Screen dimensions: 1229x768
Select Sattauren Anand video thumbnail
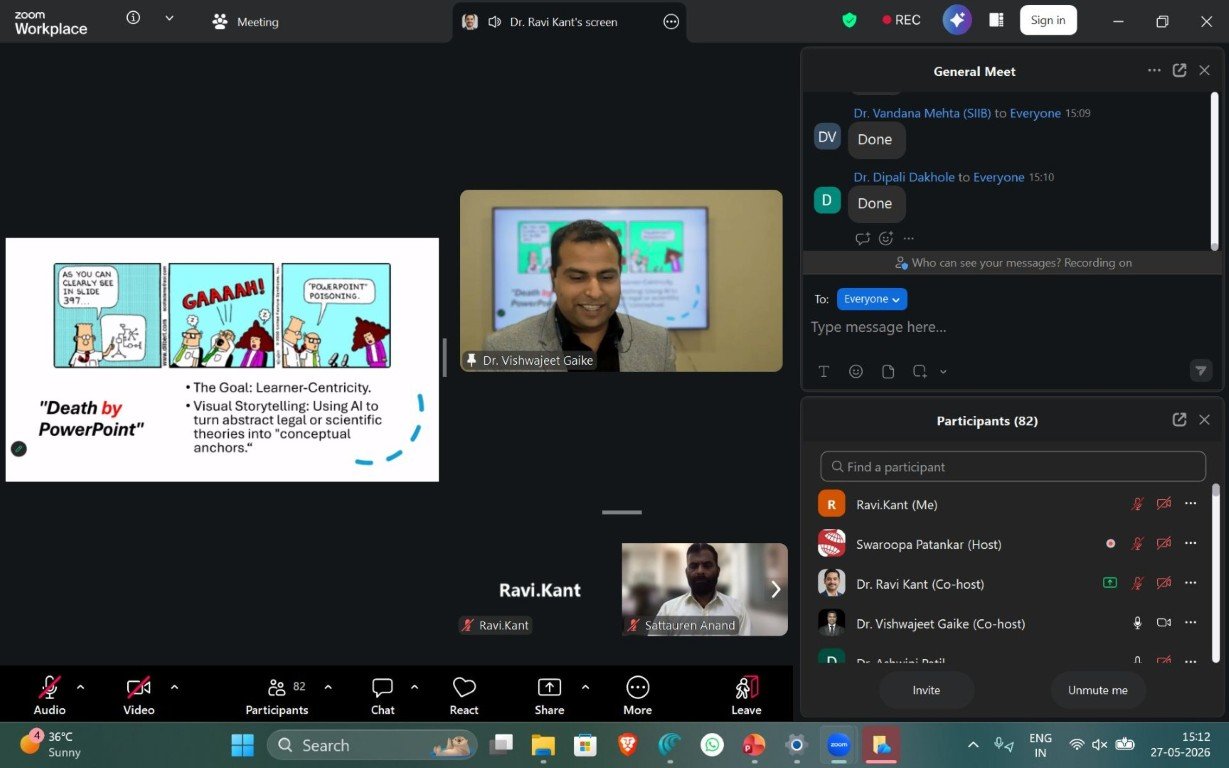point(704,589)
